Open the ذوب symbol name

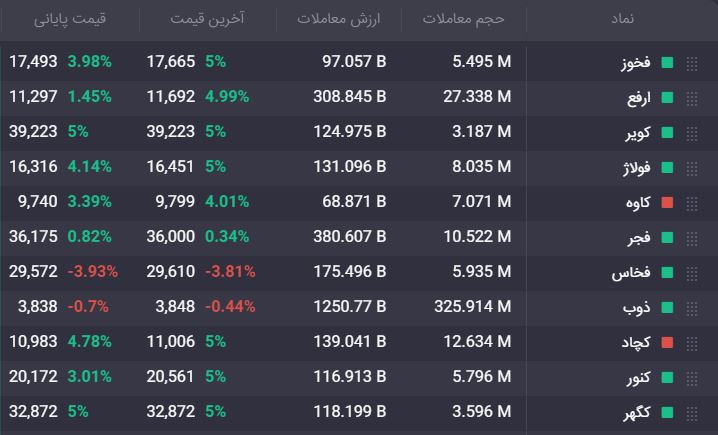click(x=636, y=307)
